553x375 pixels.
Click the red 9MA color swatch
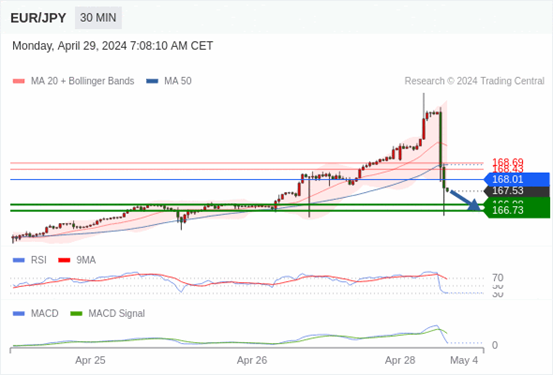[x=64, y=260]
